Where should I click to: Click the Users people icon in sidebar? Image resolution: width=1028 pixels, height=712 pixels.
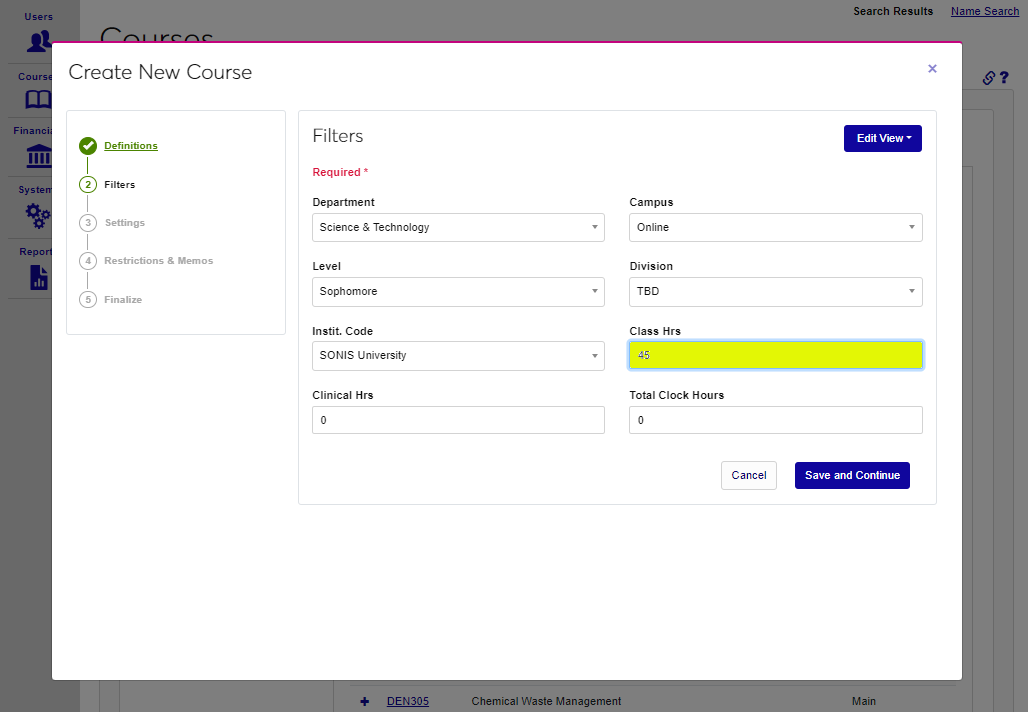click(39, 40)
